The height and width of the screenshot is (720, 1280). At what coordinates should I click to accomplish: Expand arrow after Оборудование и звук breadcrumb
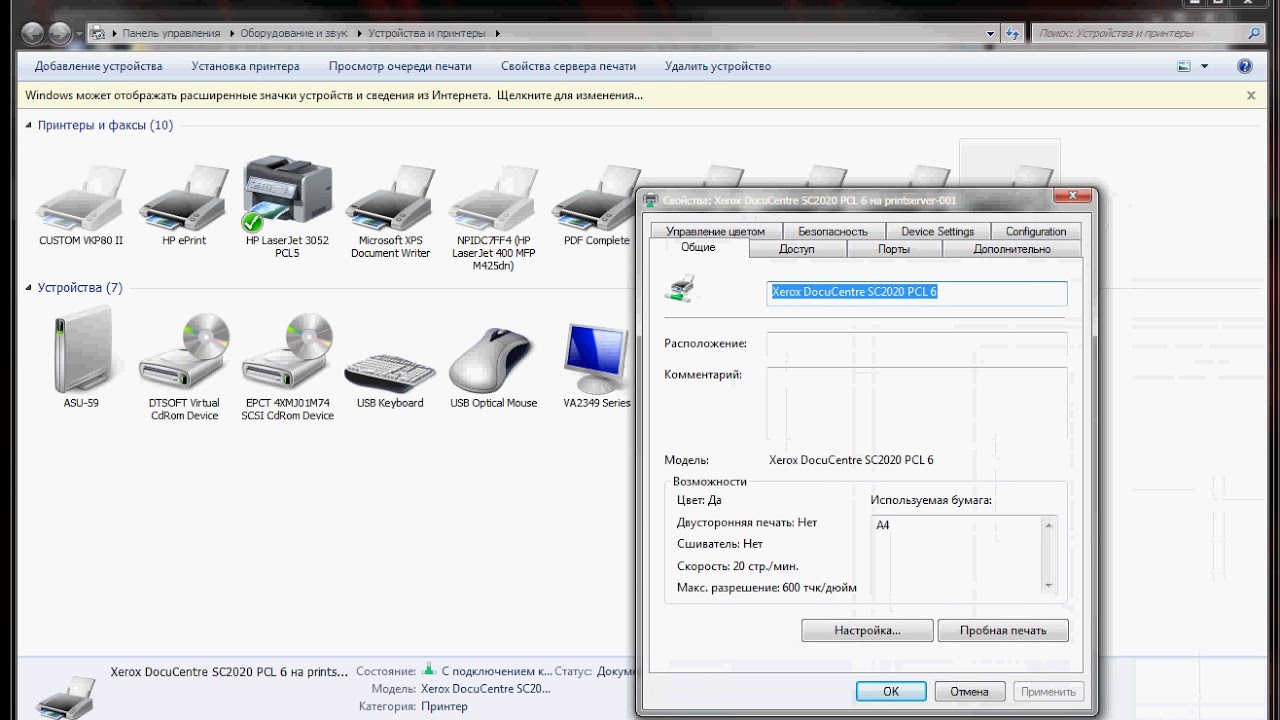pyautogui.click(x=358, y=33)
